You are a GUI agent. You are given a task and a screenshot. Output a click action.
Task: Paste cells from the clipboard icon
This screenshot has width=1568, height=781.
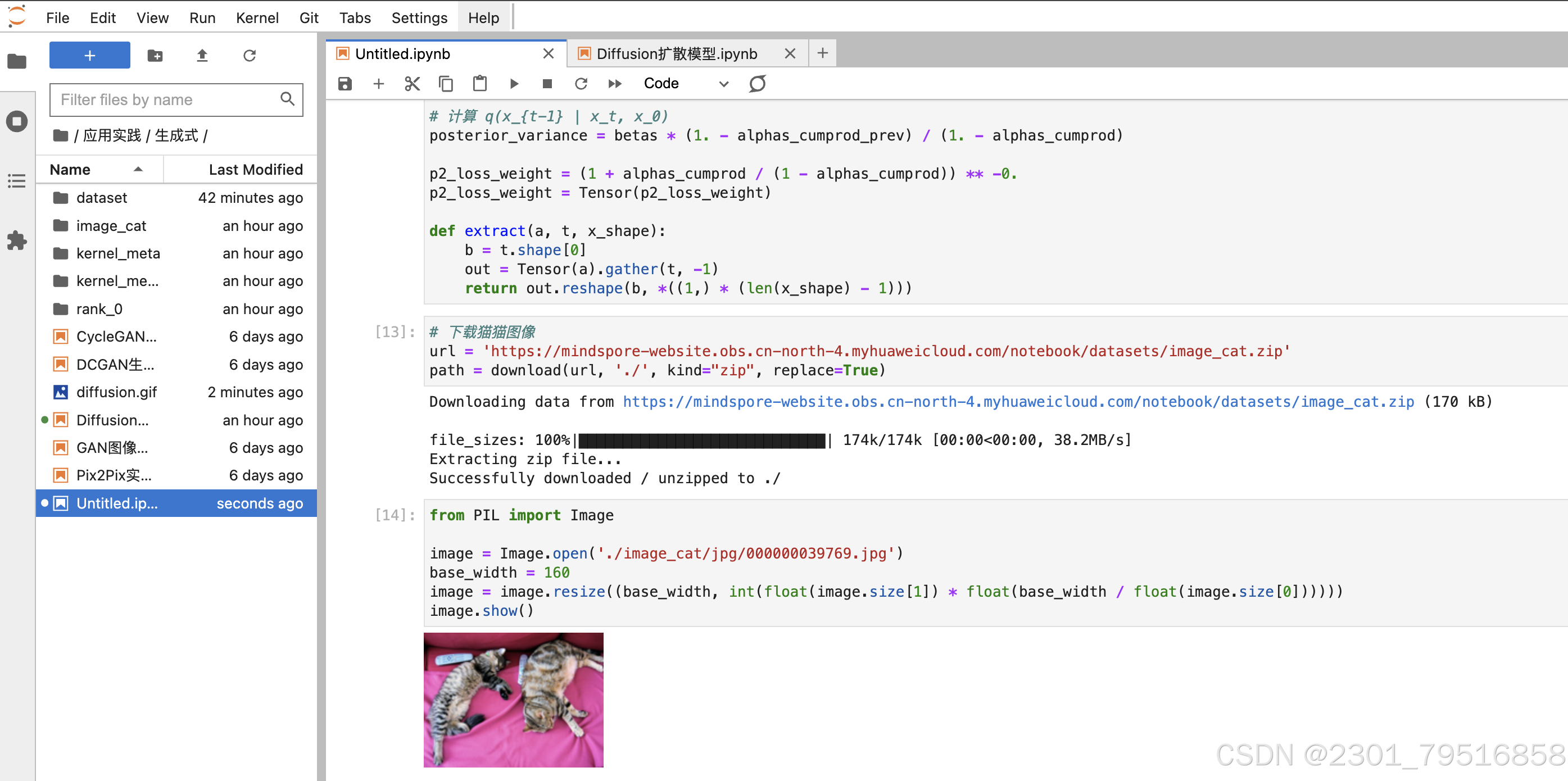coord(479,83)
